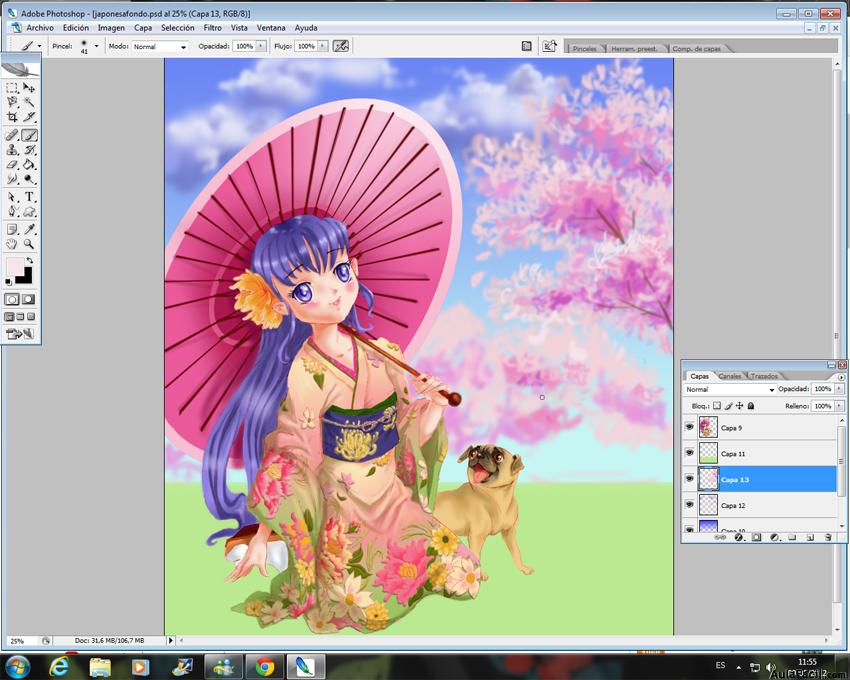Image resolution: width=850 pixels, height=680 pixels.
Task: Select the Polygonal Lasso tool
Action: coord(12,102)
